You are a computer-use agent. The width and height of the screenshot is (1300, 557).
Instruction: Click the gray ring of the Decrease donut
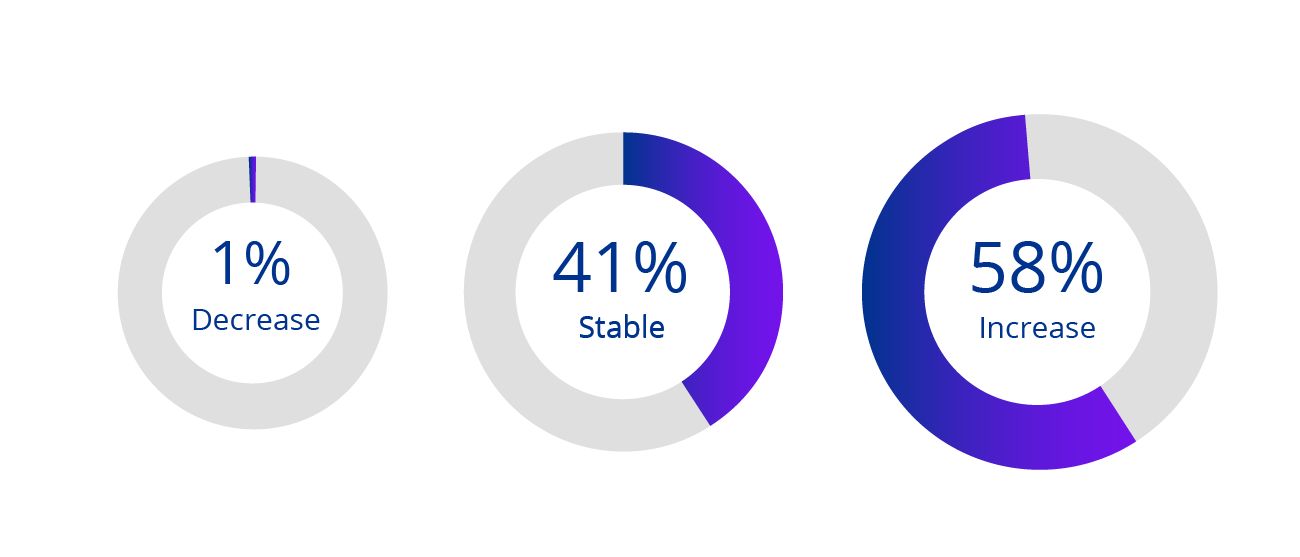tap(140, 293)
